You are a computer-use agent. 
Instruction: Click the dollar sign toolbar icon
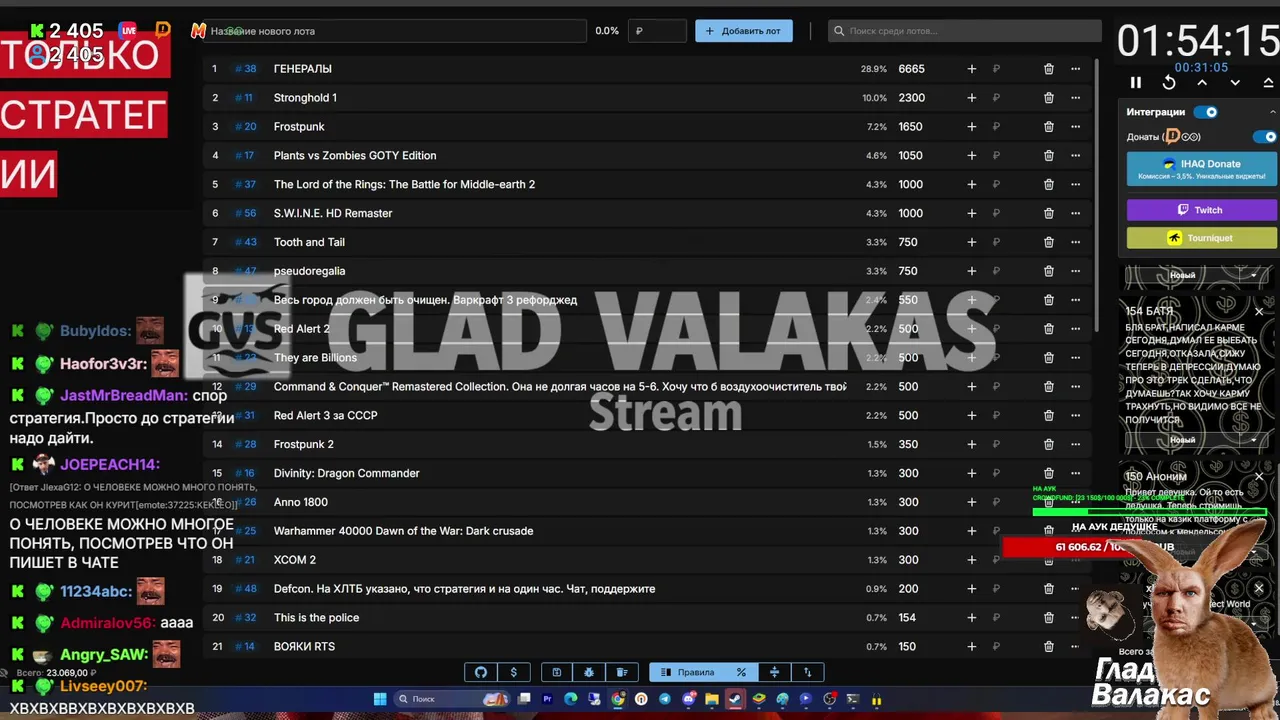514,672
